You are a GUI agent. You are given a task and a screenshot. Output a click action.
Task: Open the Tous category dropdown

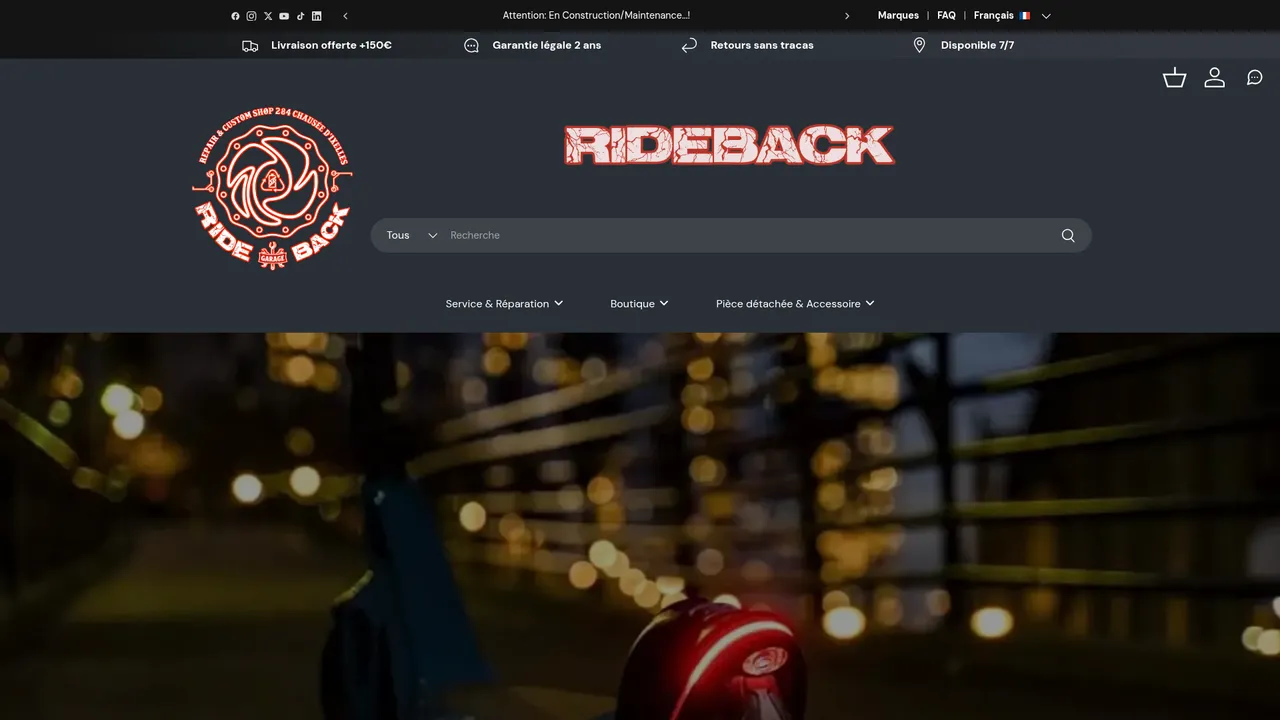(412, 236)
